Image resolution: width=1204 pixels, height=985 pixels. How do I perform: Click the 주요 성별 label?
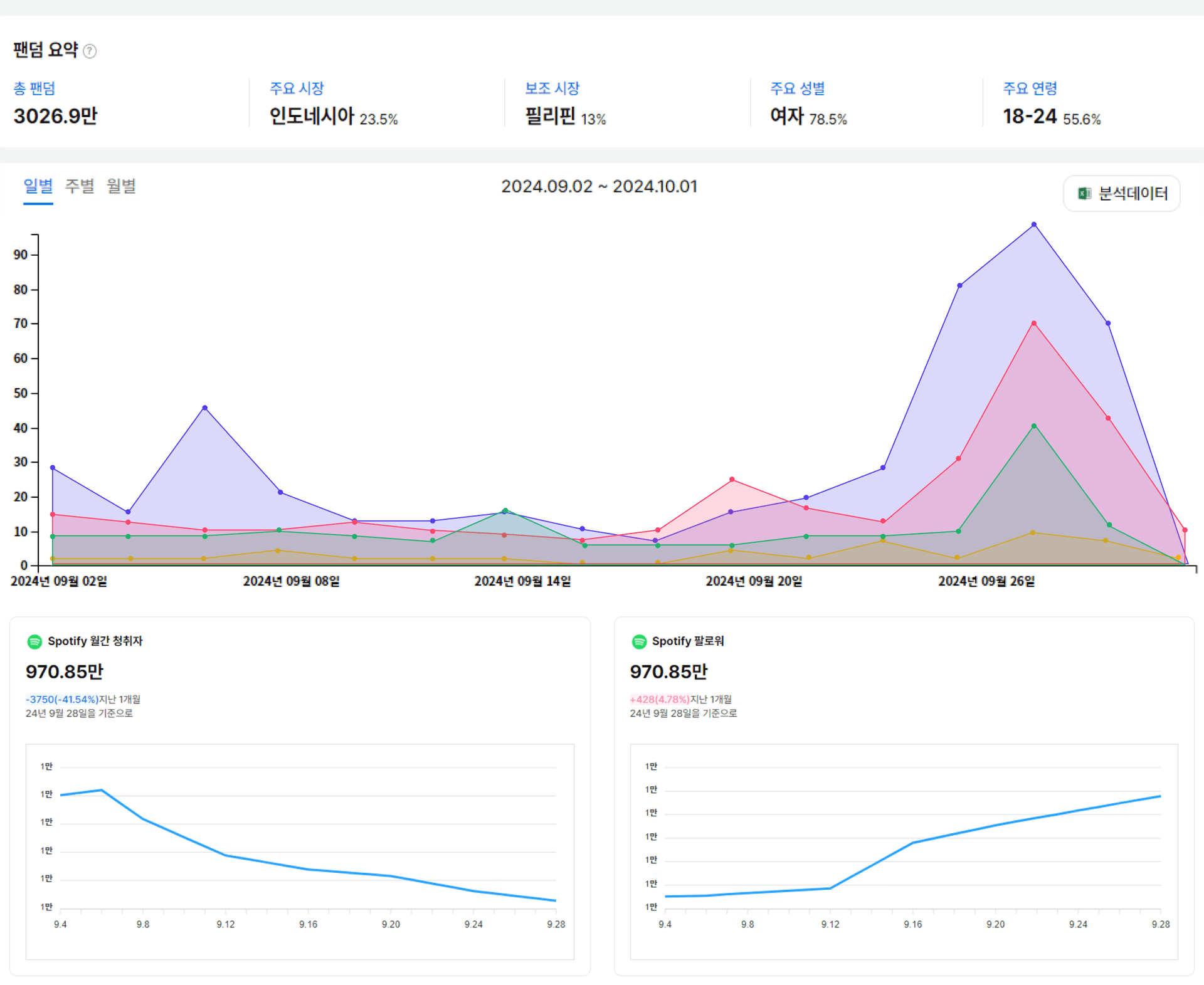coord(797,88)
